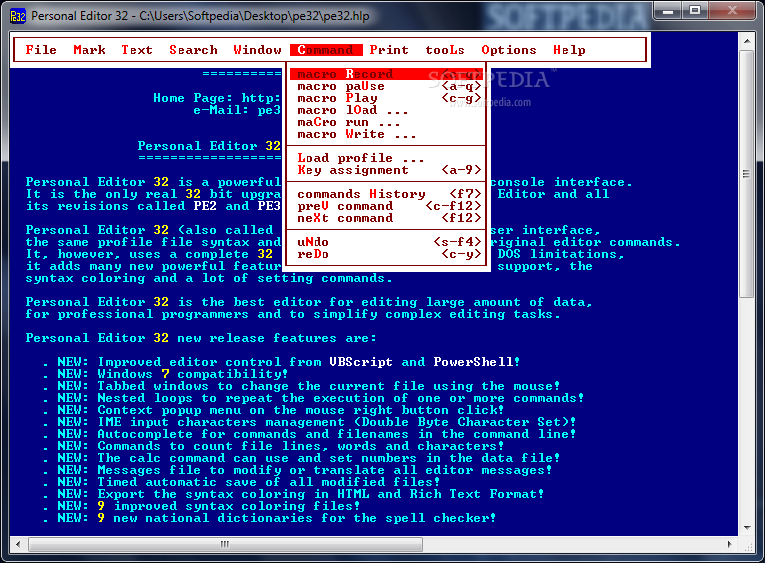Click the 'Tabbed windows to change' line

tap(328, 386)
